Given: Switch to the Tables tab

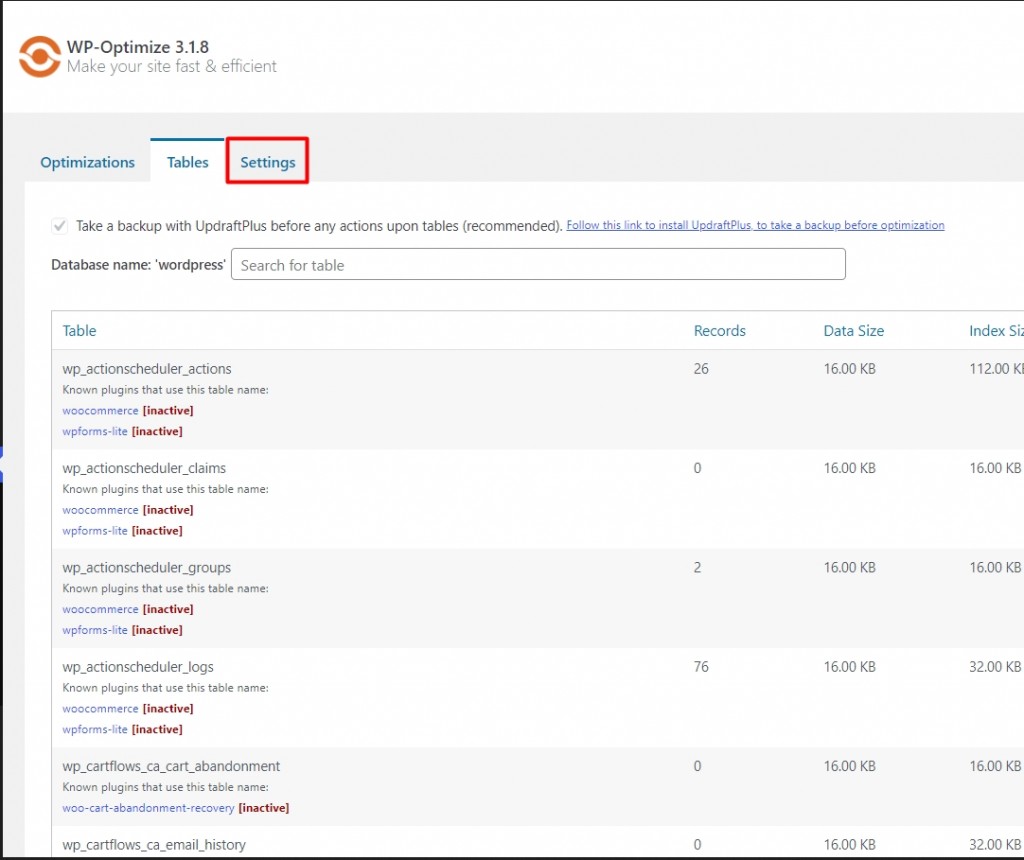Looking at the screenshot, I should click(x=187, y=162).
